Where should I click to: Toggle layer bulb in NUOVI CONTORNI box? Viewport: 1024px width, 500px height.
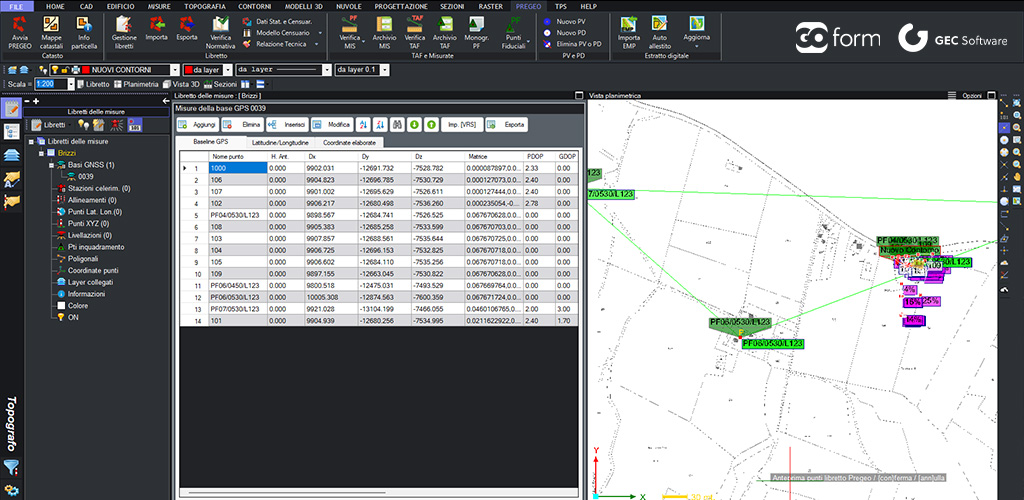pos(56,69)
